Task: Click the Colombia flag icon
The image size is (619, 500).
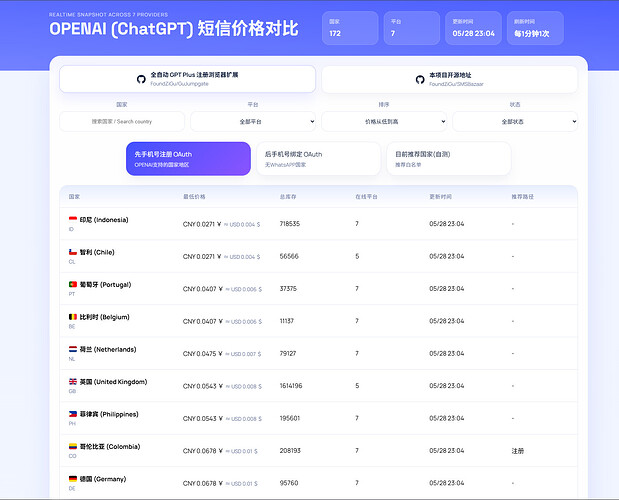Action: click(73, 446)
